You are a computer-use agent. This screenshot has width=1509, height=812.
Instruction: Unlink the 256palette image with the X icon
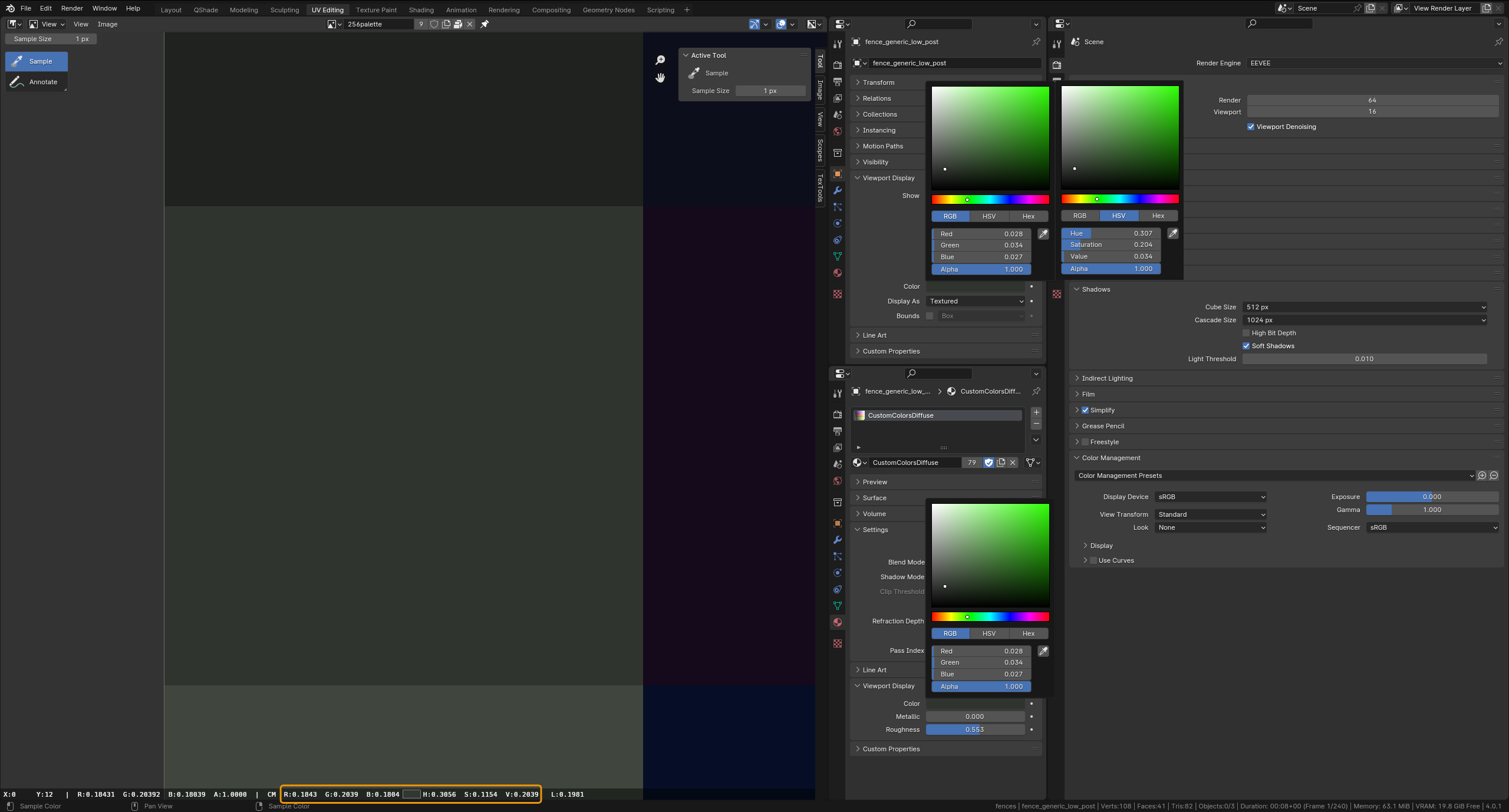click(470, 24)
